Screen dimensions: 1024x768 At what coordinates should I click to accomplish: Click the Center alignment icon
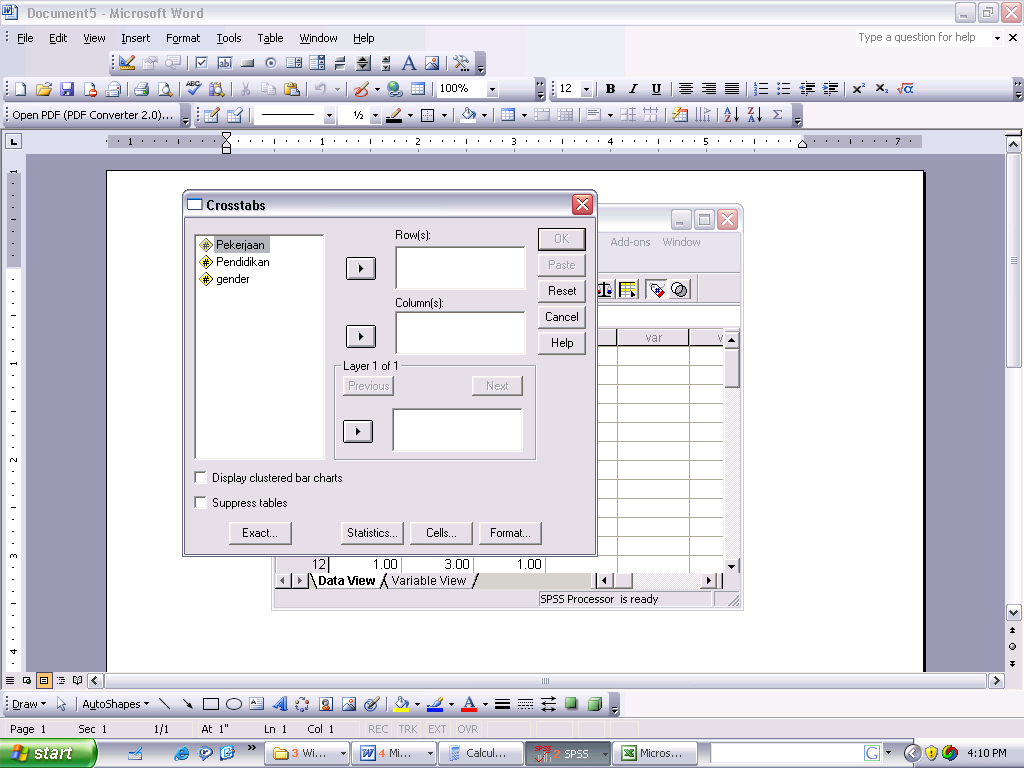685,89
